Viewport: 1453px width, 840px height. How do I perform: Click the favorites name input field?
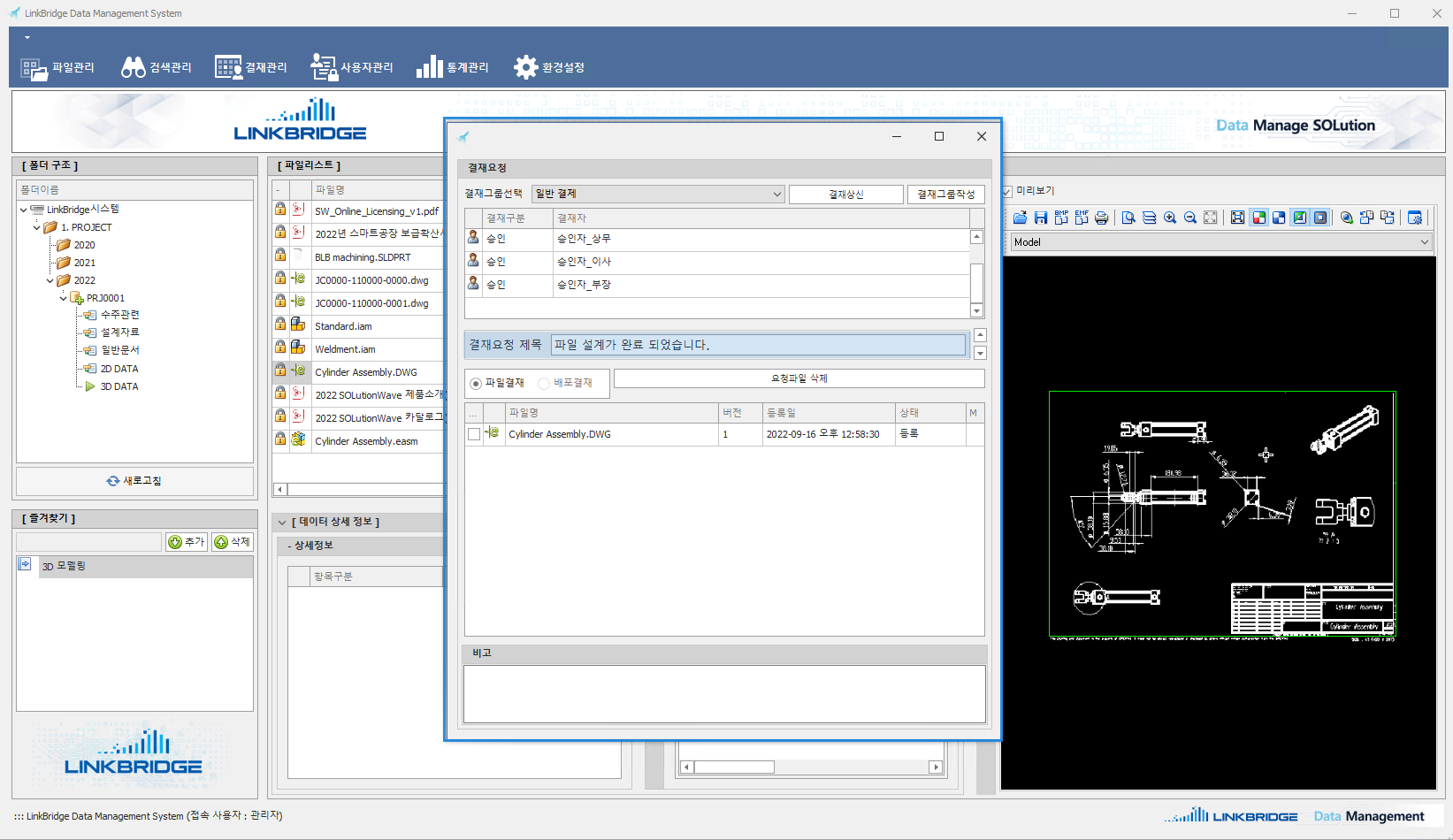click(x=88, y=542)
